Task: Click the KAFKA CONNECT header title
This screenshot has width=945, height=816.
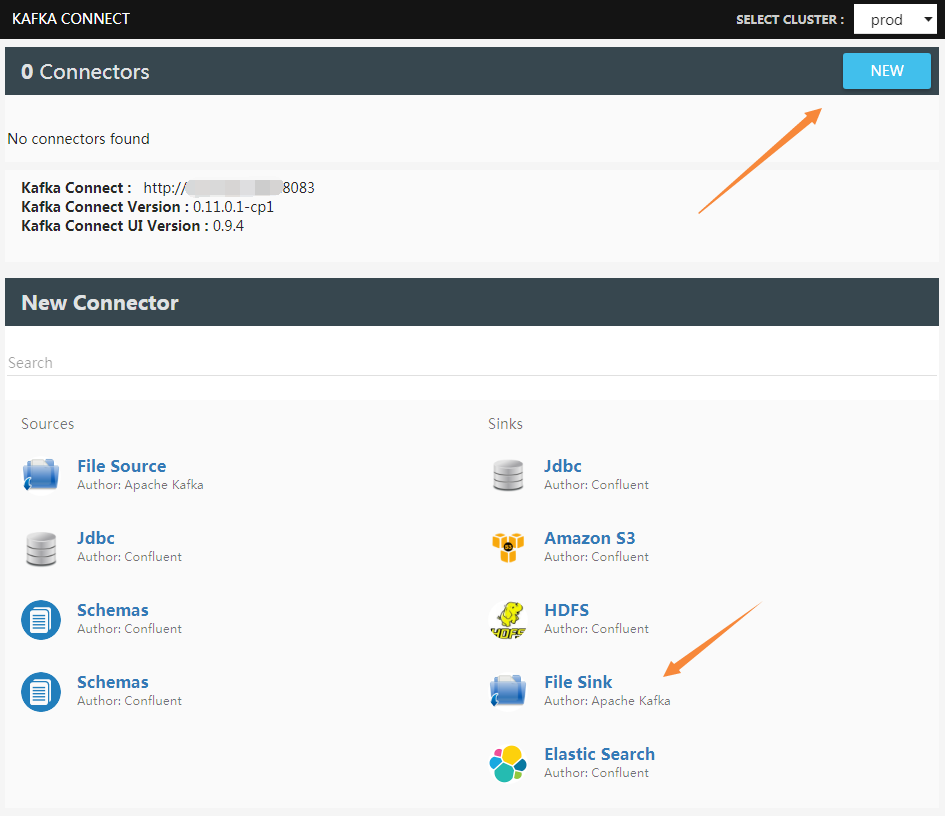Action: click(71, 18)
